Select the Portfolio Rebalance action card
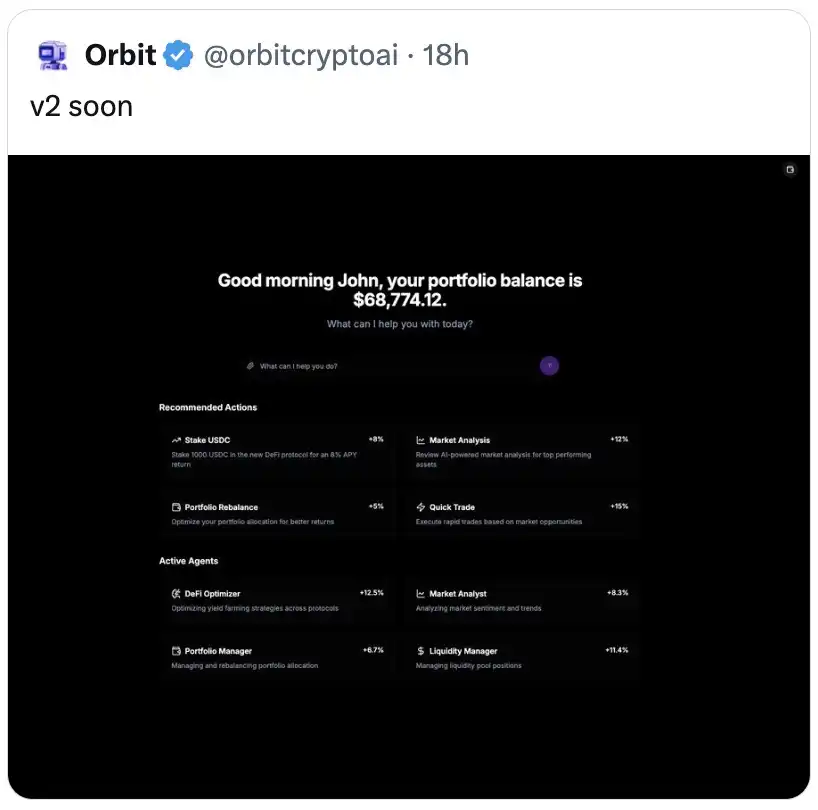Screen dimensions: 818x810 click(x=277, y=514)
